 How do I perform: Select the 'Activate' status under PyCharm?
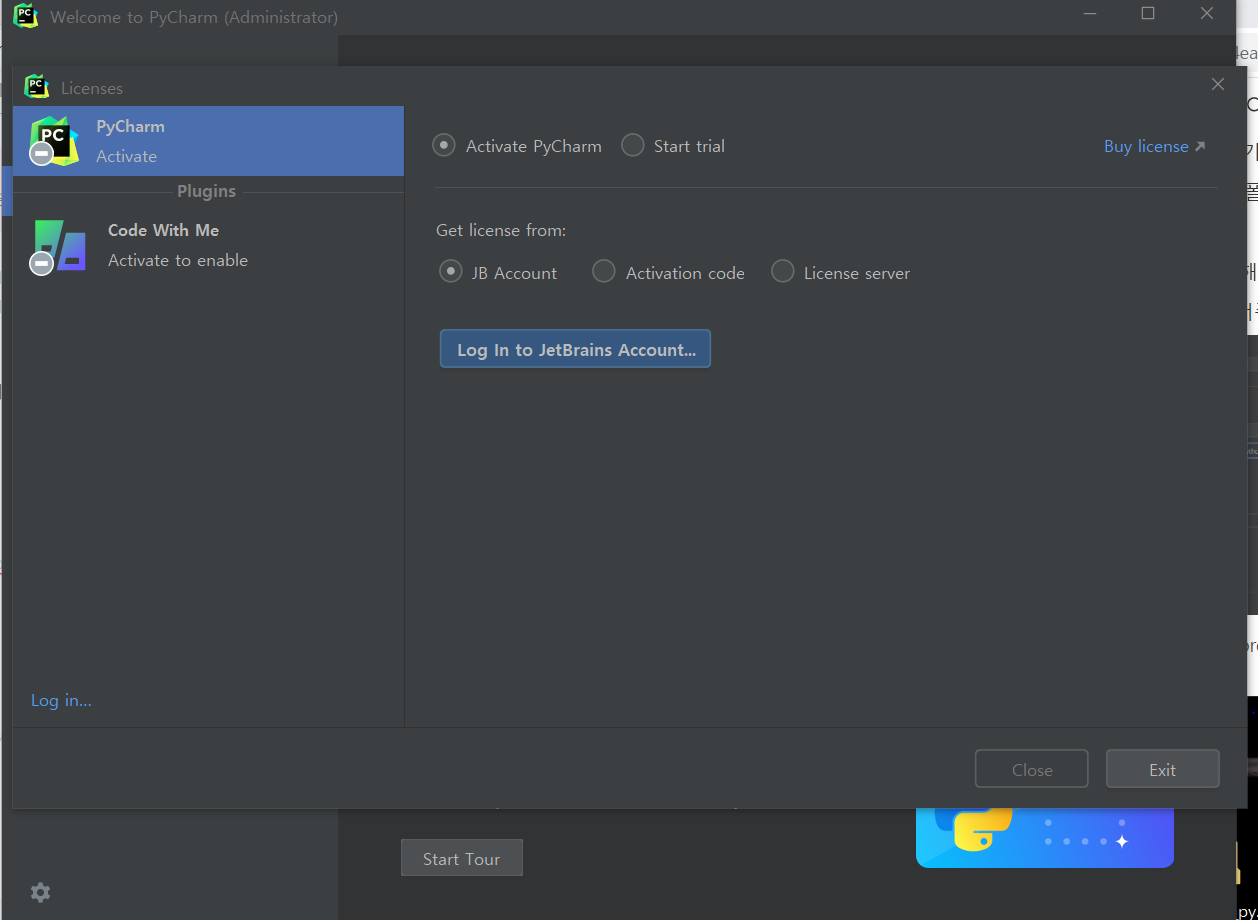click(126, 156)
